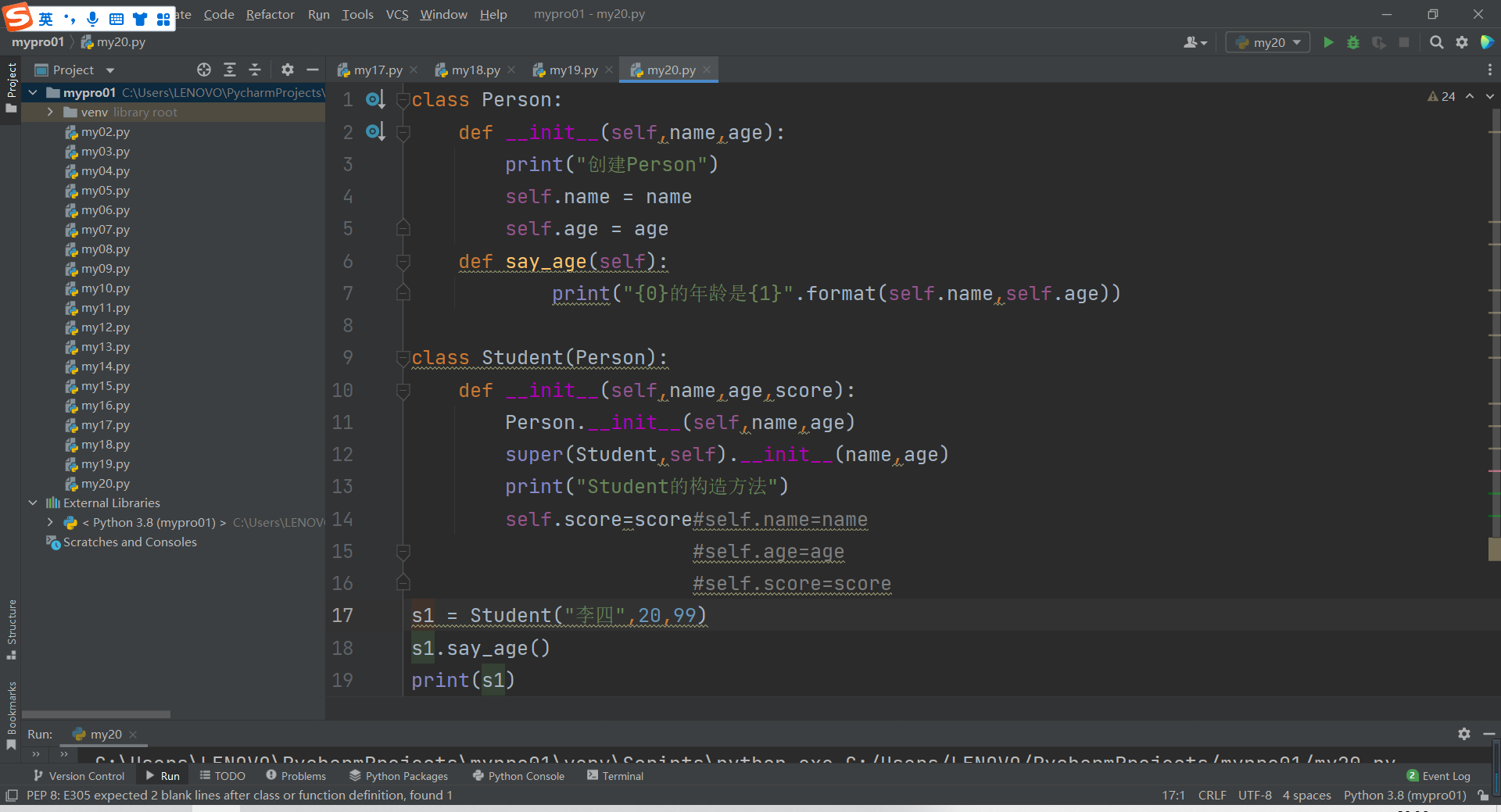Click the 24 warnings inspection indicator
Viewport: 1501px width, 812px height.
pyautogui.click(x=1442, y=96)
